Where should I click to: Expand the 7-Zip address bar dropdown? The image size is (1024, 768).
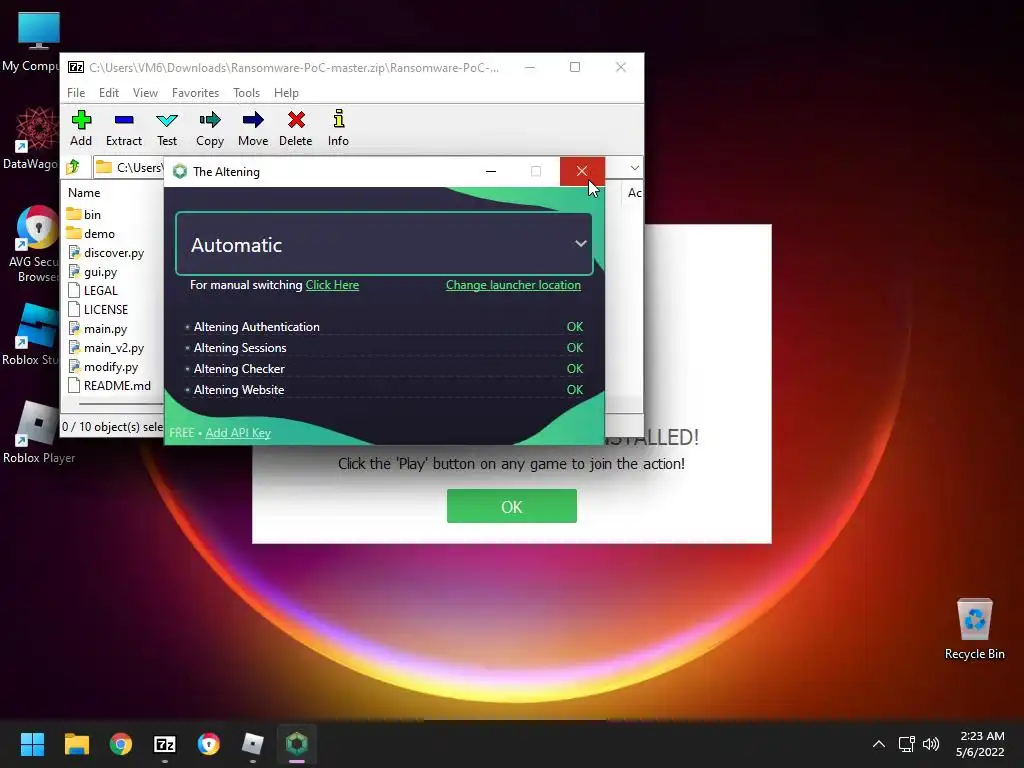[x=634, y=168]
